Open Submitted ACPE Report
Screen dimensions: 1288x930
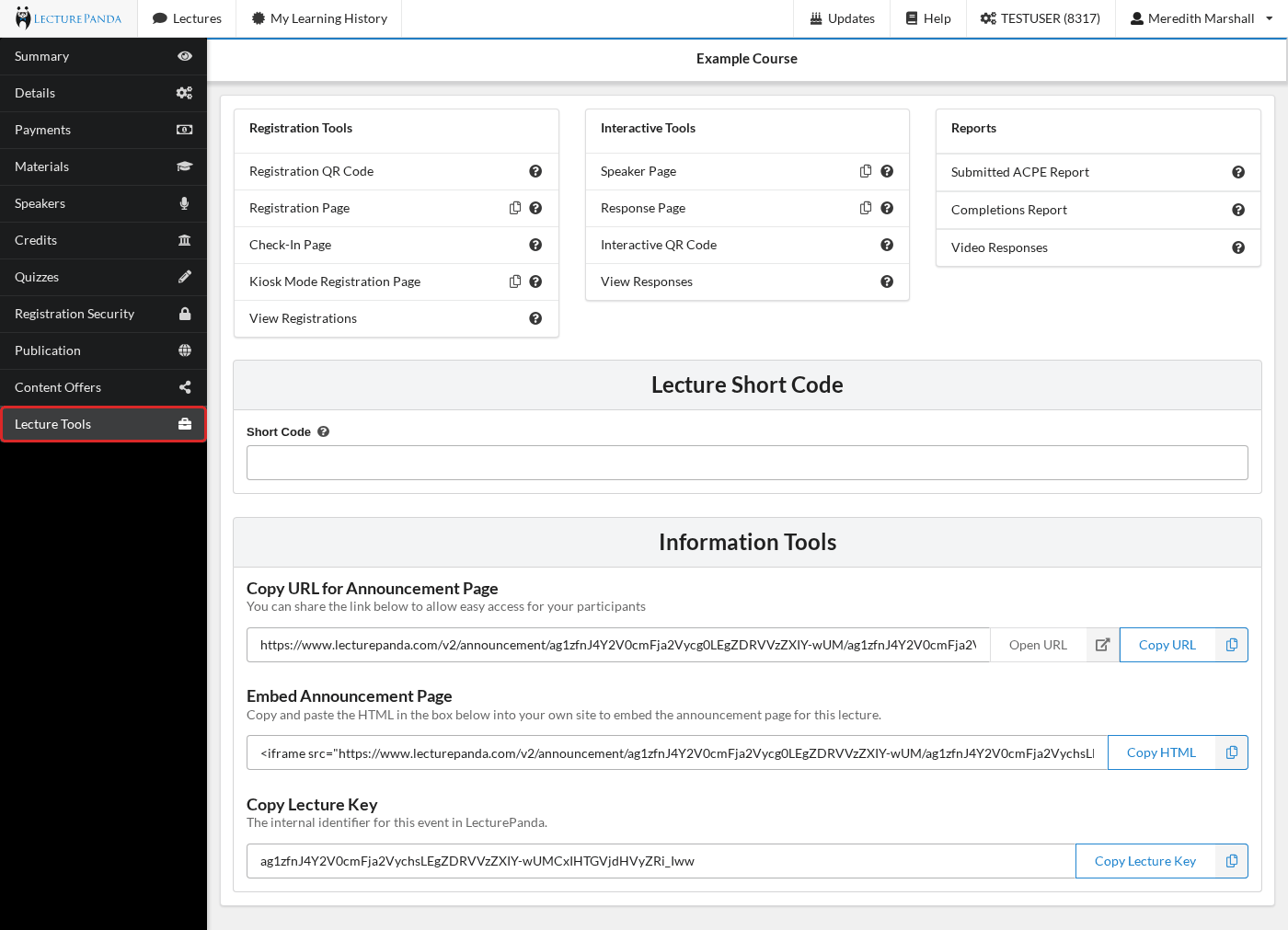[x=1020, y=172]
